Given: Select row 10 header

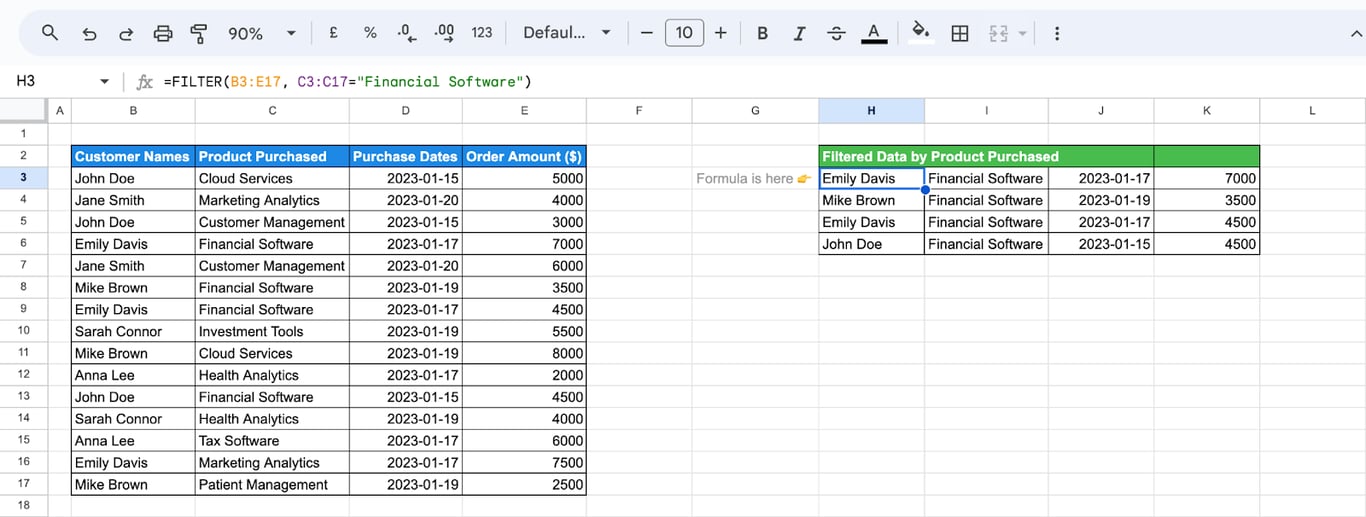Looking at the screenshot, I should pos(23,331).
